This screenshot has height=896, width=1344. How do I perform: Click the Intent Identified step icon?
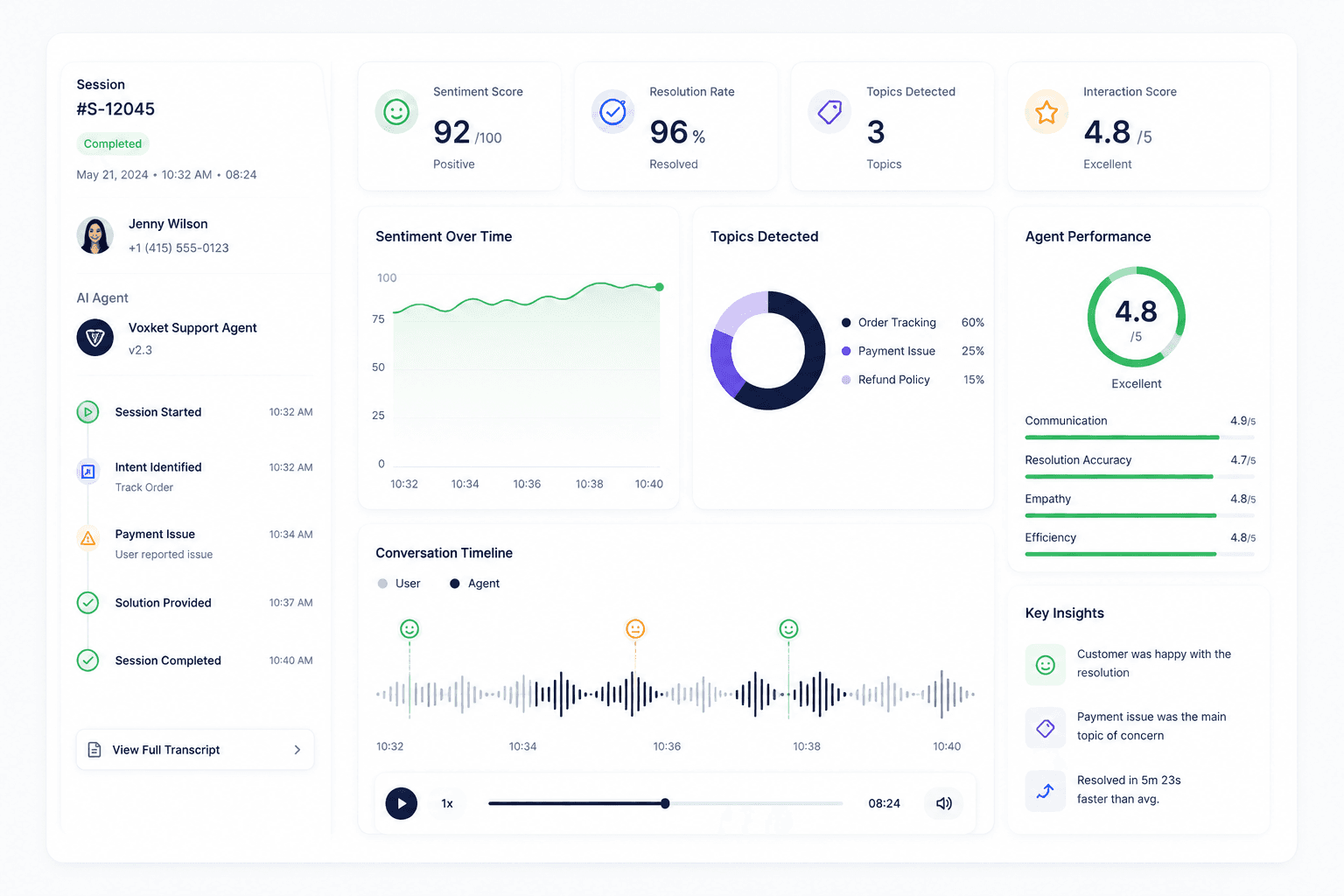(x=87, y=472)
